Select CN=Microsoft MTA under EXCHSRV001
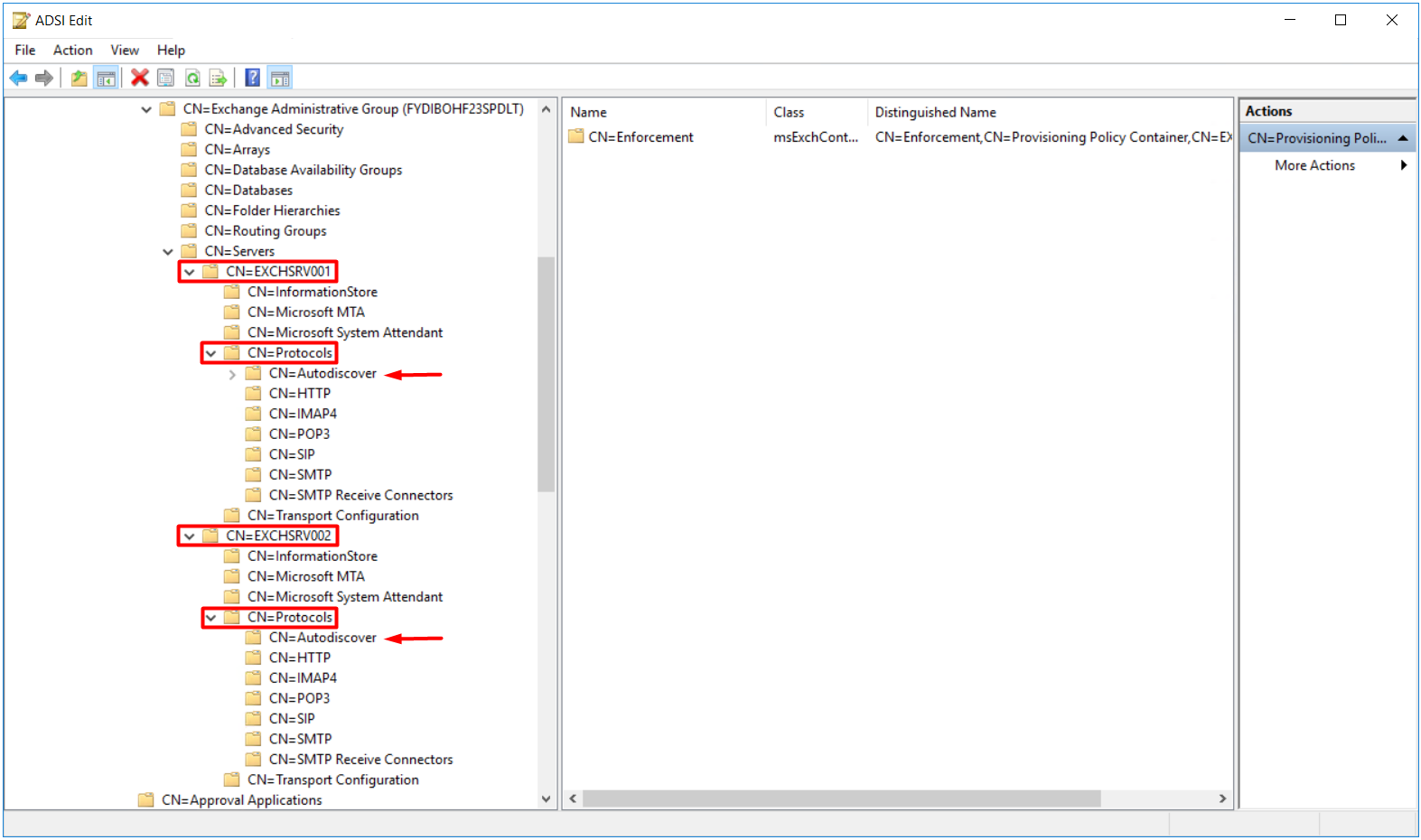 point(306,313)
